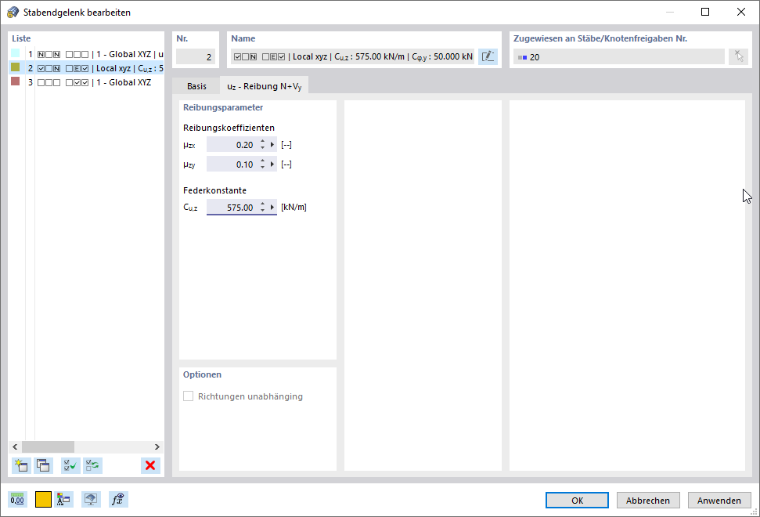
Task: Click the monitor display icon in the footer
Action: click(91, 499)
